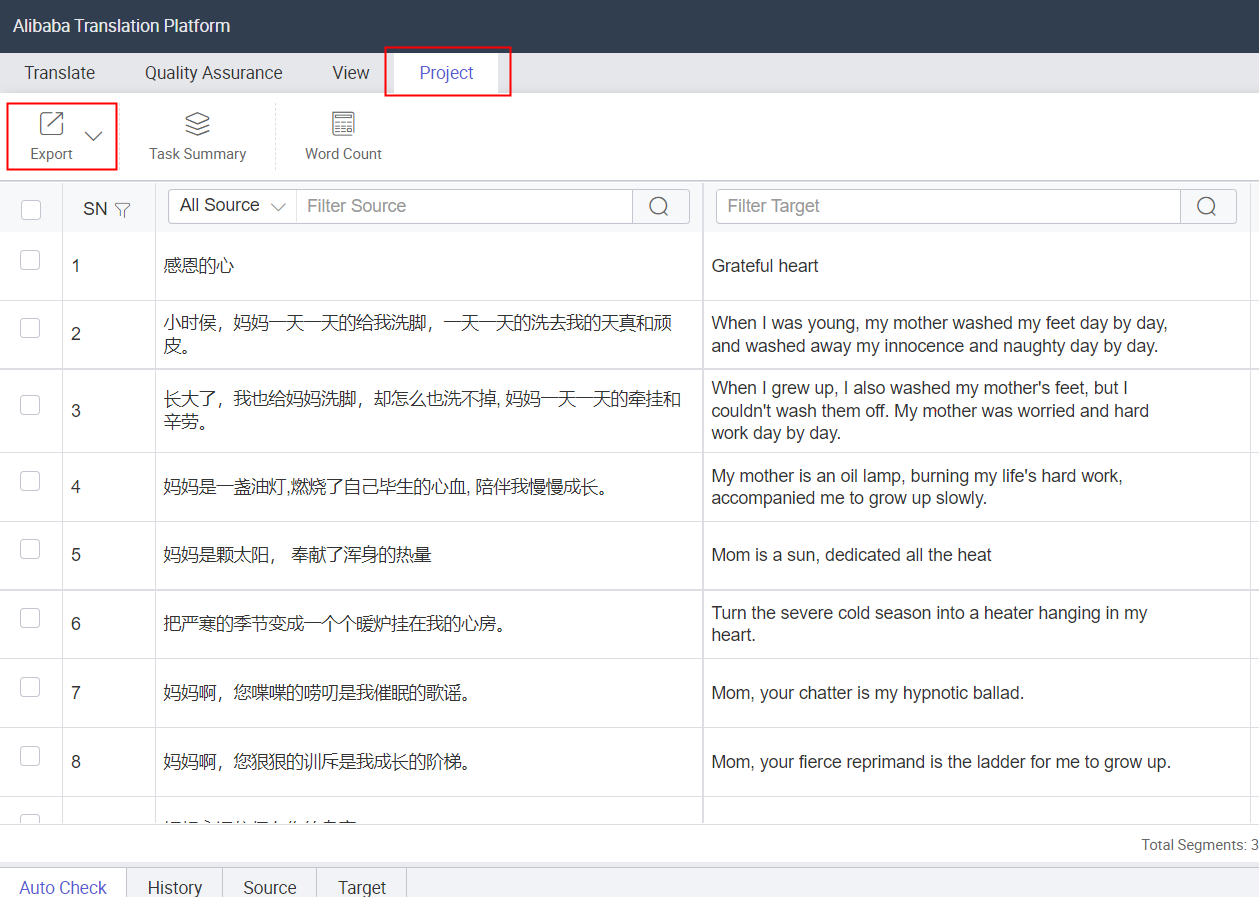1259x897 pixels.
Task: Open the All Source dropdown
Action: coord(233,206)
